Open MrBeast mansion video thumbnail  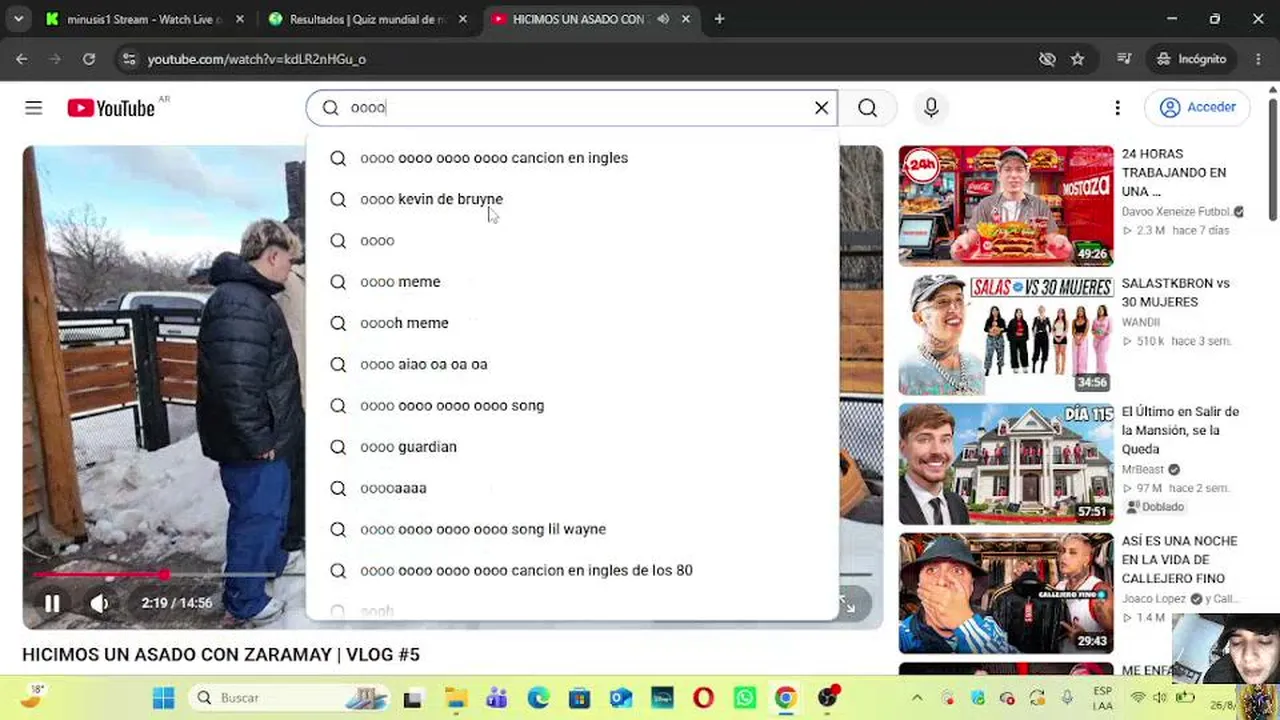[x=1006, y=464]
